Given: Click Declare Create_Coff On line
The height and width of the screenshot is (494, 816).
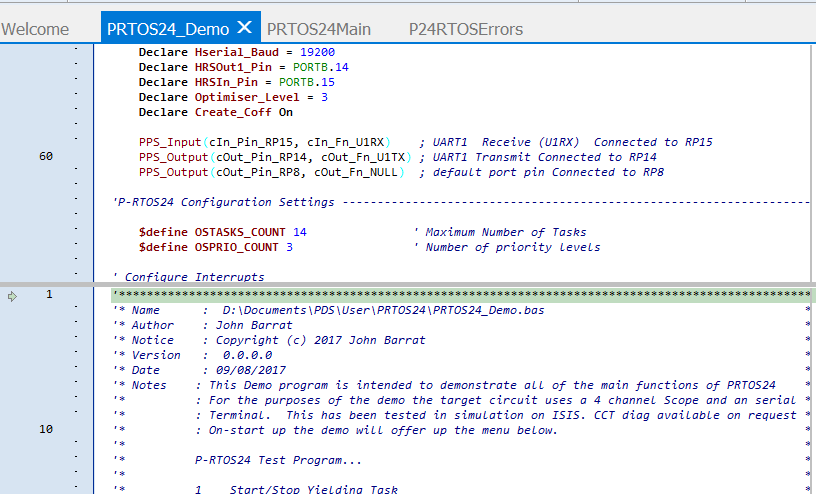Looking at the screenshot, I should click(215, 112).
